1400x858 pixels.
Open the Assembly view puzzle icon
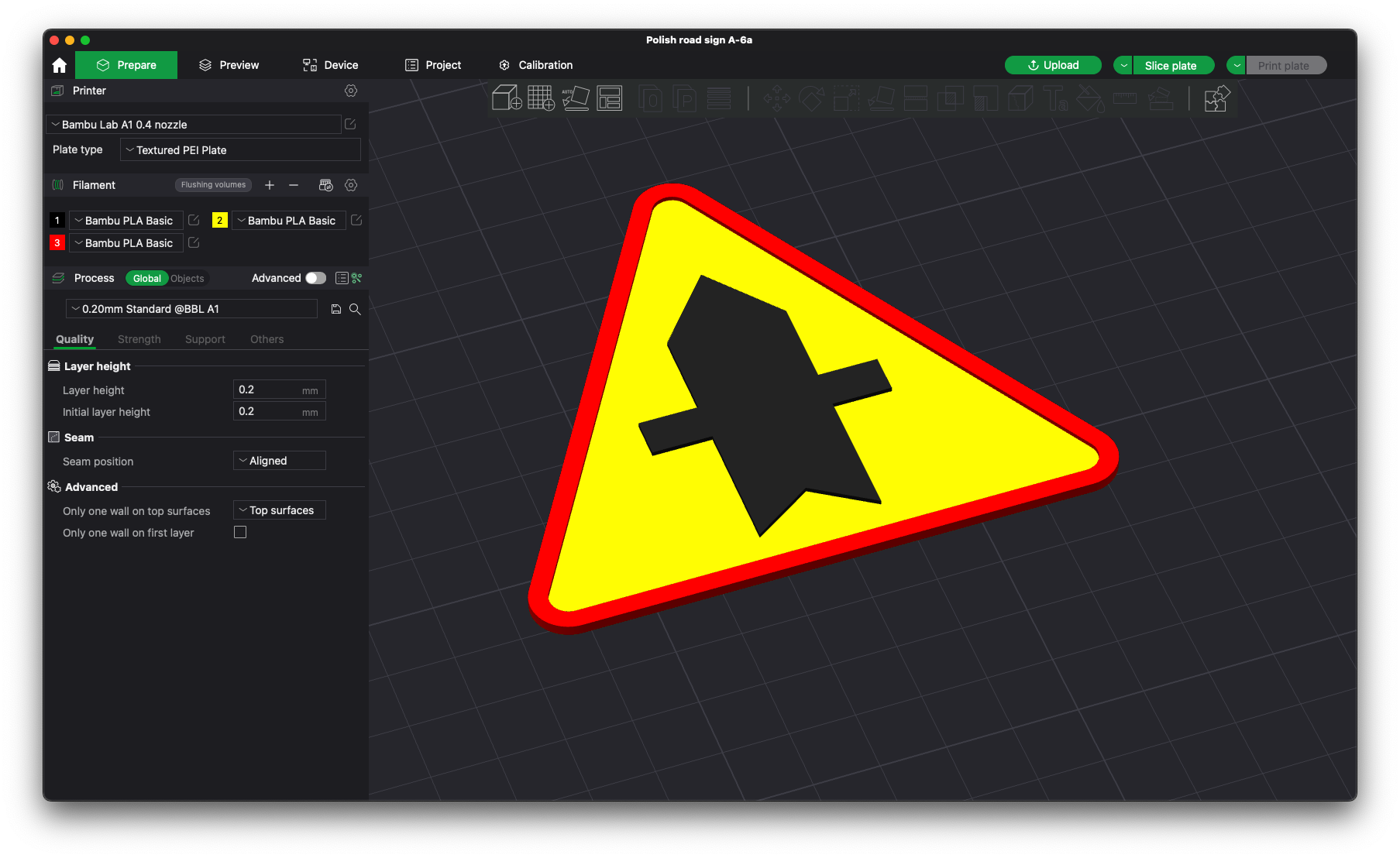[x=1217, y=98]
